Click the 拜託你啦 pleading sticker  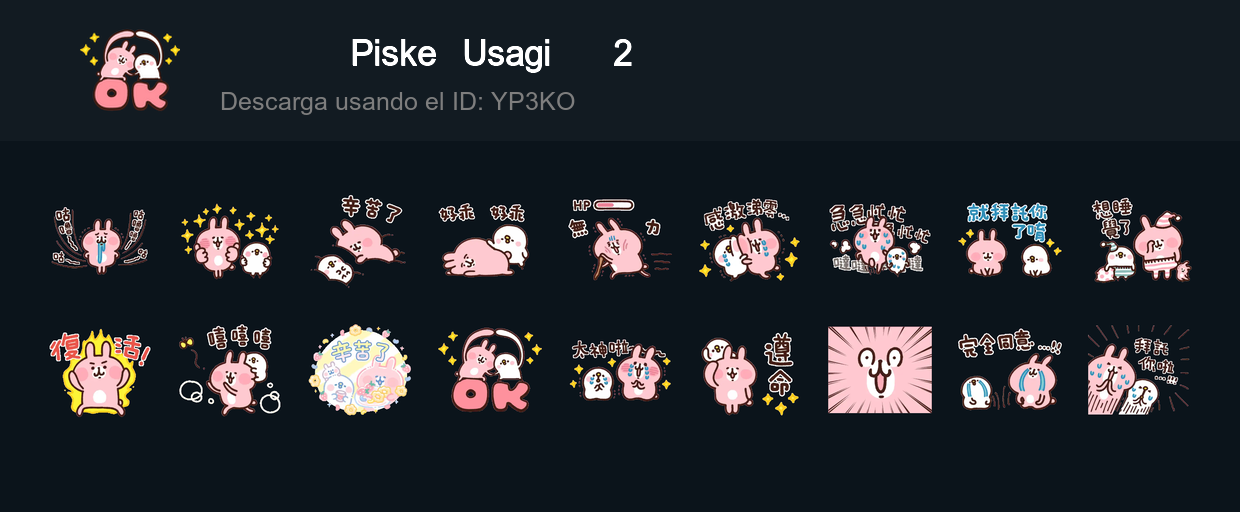[x=1140, y=370]
